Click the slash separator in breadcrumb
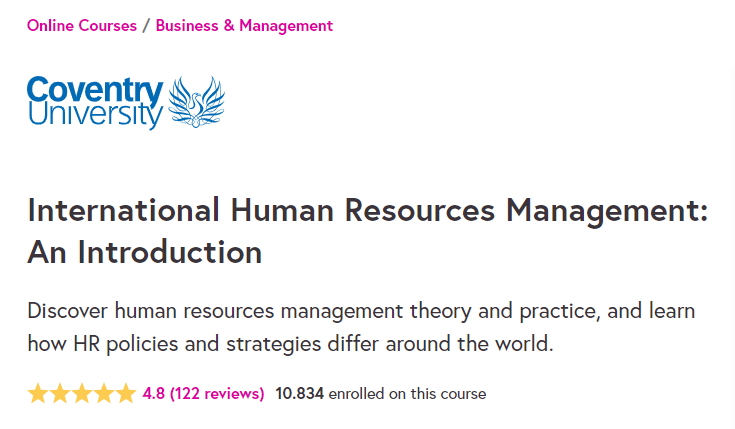The width and height of the screenshot is (735, 429). 146,26
